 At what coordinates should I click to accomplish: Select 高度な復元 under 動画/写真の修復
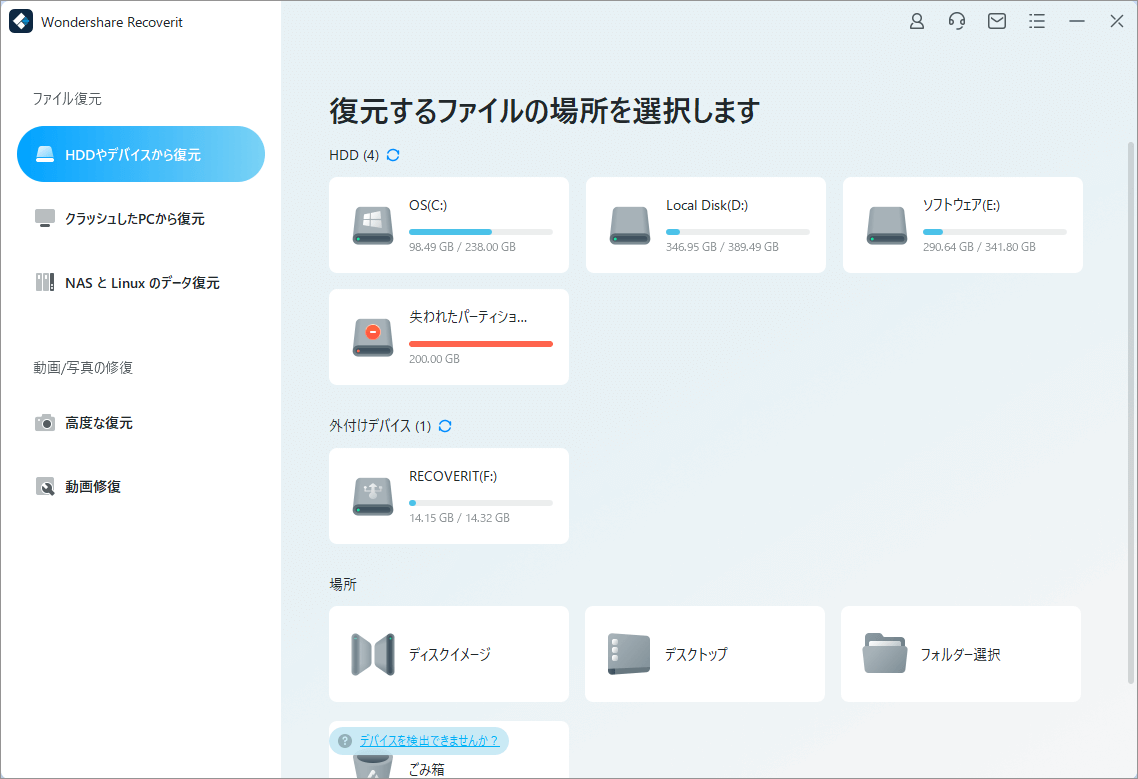click(x=141, y=422)
